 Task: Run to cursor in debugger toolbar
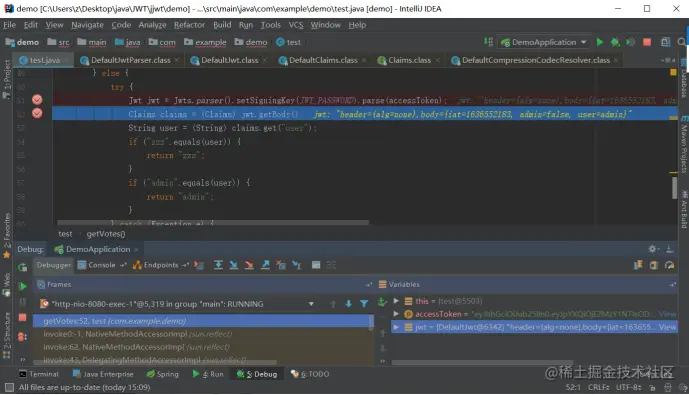(297, 265)
